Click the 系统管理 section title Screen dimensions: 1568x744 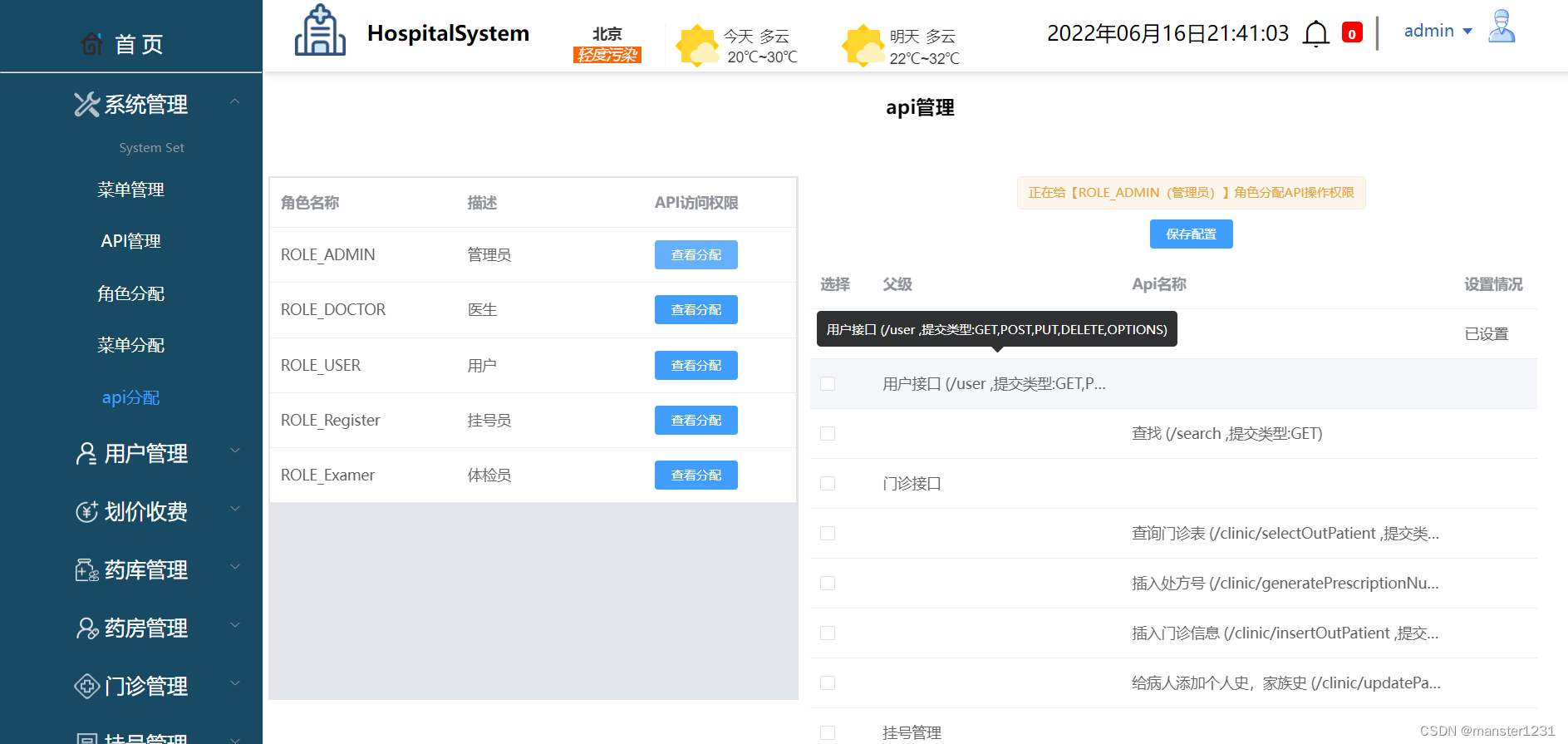coord(146,105)
